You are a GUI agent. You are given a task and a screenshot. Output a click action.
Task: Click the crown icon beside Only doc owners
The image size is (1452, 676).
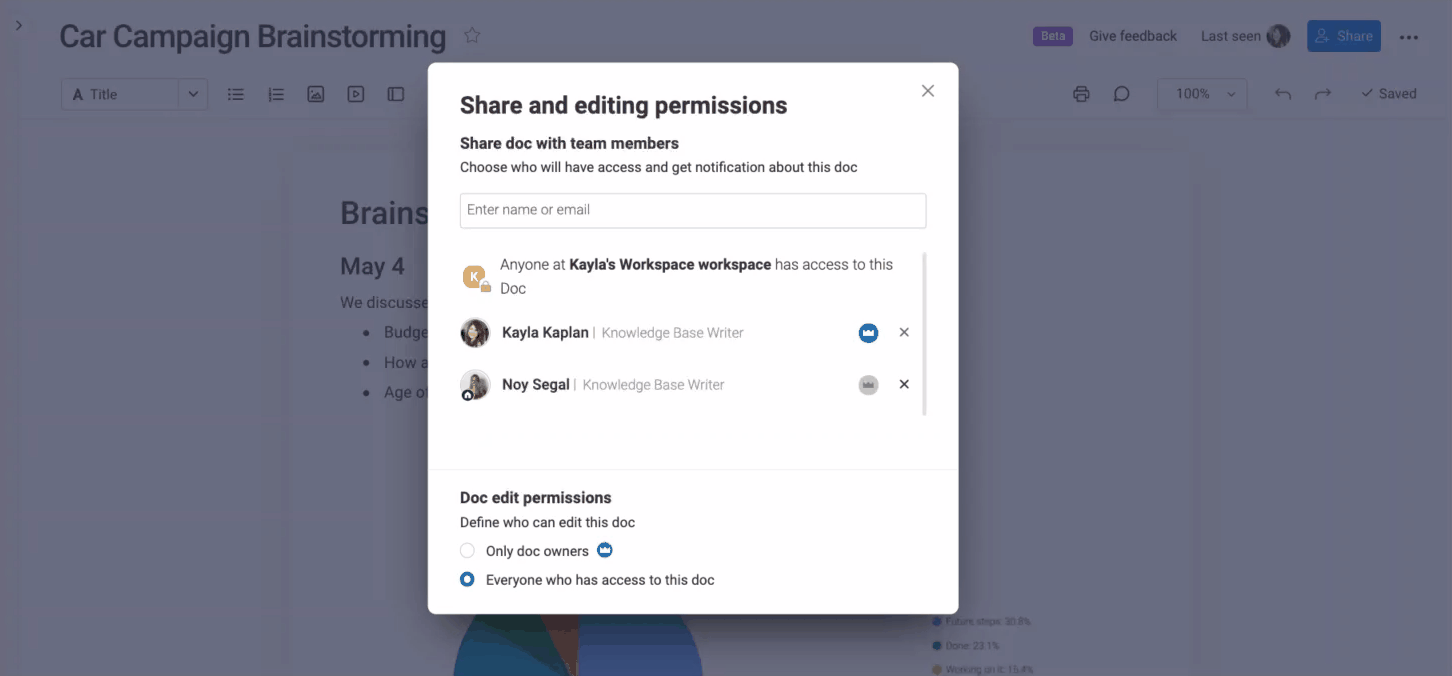[605, 550]
